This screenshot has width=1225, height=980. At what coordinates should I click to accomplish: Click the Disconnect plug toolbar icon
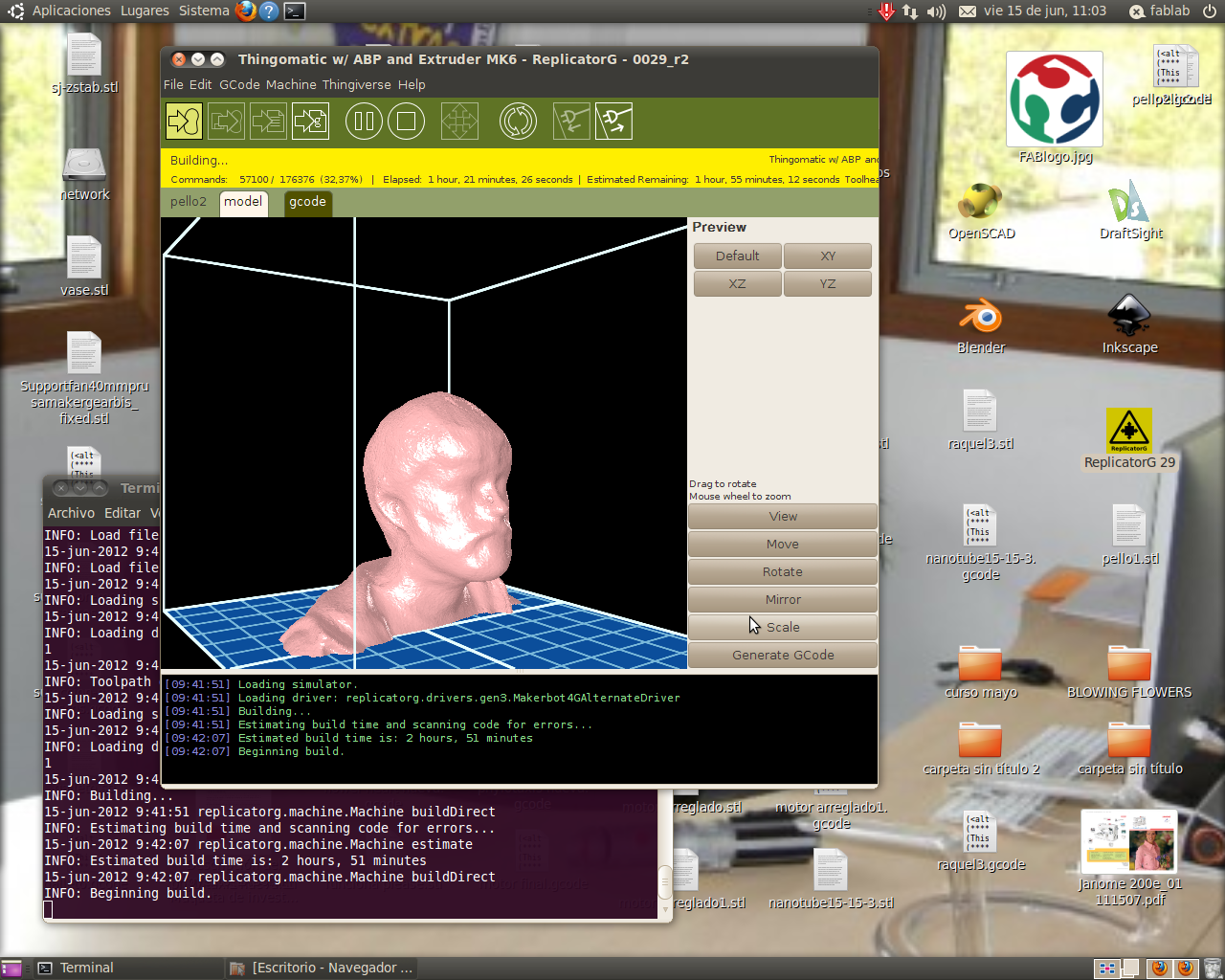613,122
